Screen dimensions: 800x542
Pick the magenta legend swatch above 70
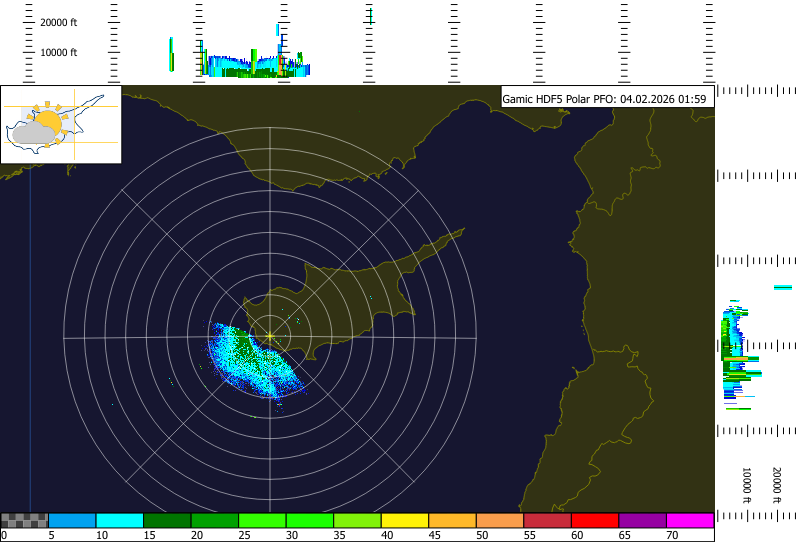[690, 520]
